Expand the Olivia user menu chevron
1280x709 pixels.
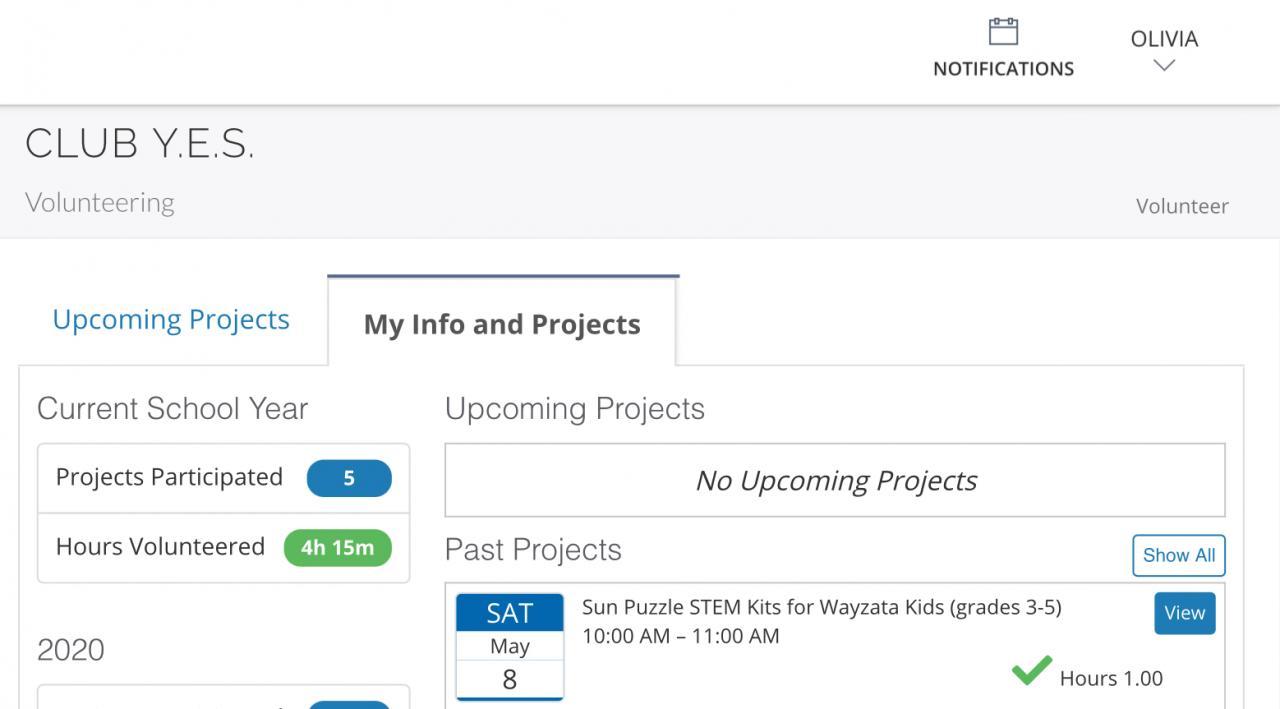pyautogui.click(x=1164, y=66)
